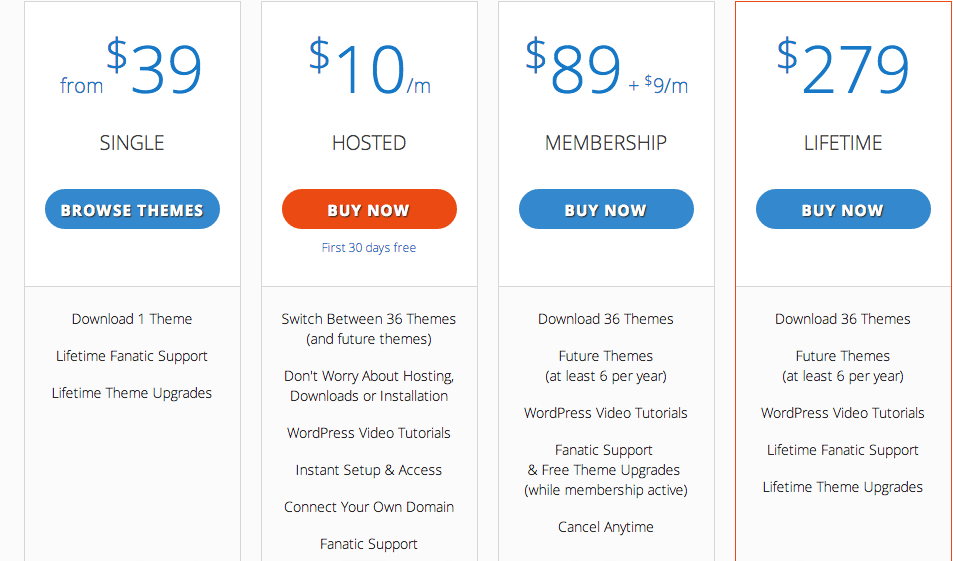This screenshot has width=953, height=561.
Task: Open the First 30 days free link
Action: pyautogui.click(x=369, y=247)
